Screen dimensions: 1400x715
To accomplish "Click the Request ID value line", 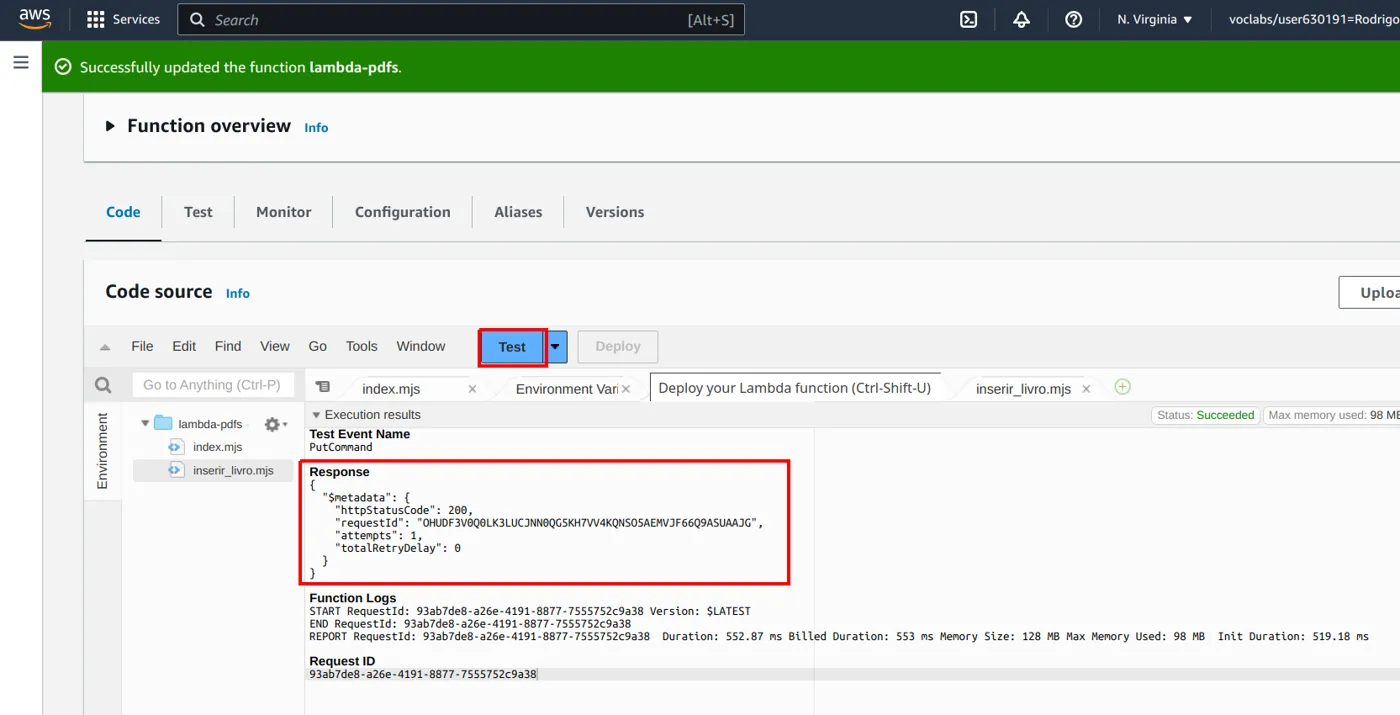I will (423, 675).
